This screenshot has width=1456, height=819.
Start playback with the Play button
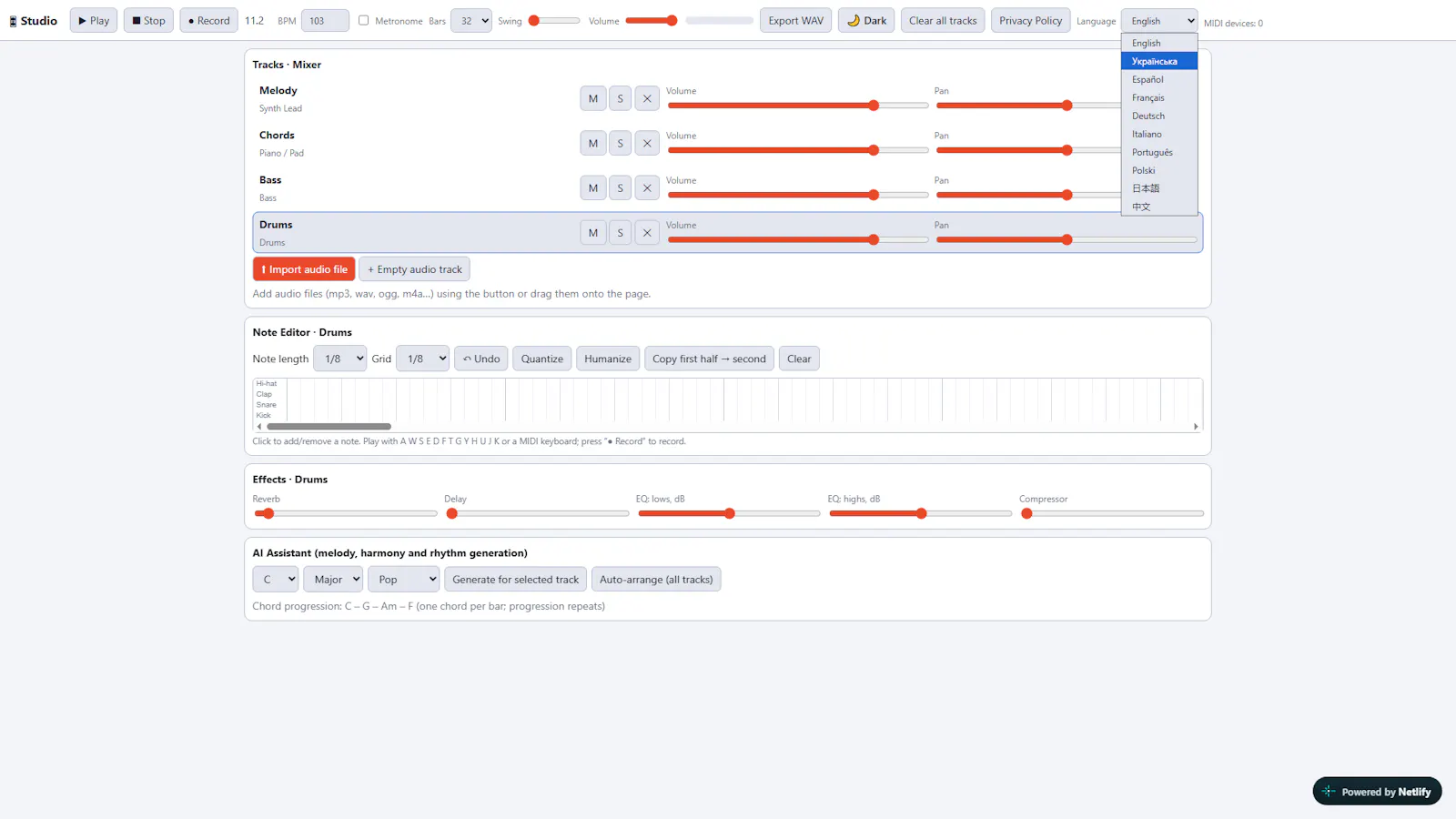point(94,21)
